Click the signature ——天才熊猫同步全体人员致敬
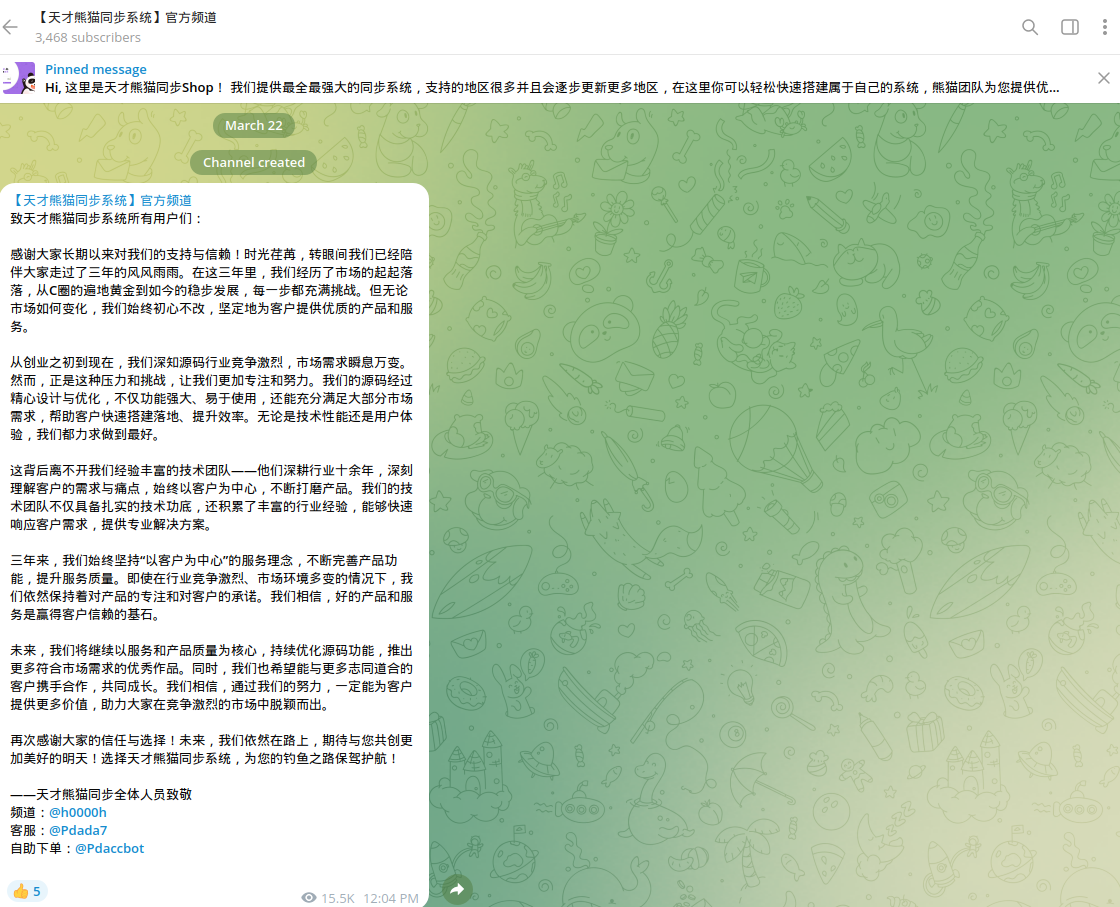 pos(101,794)
